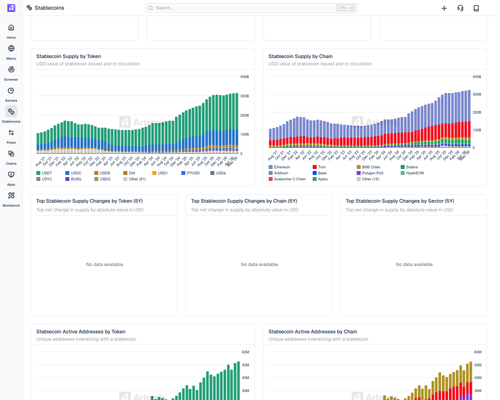Toggle Other (15) in chain legend
Screen dimensions: 500x400
click(368, 179)
